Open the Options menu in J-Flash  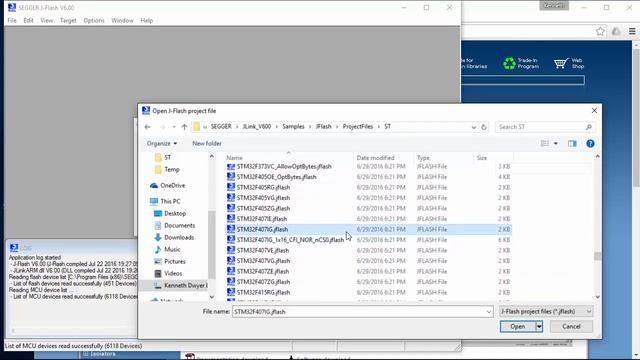click(x=94, y=20)
